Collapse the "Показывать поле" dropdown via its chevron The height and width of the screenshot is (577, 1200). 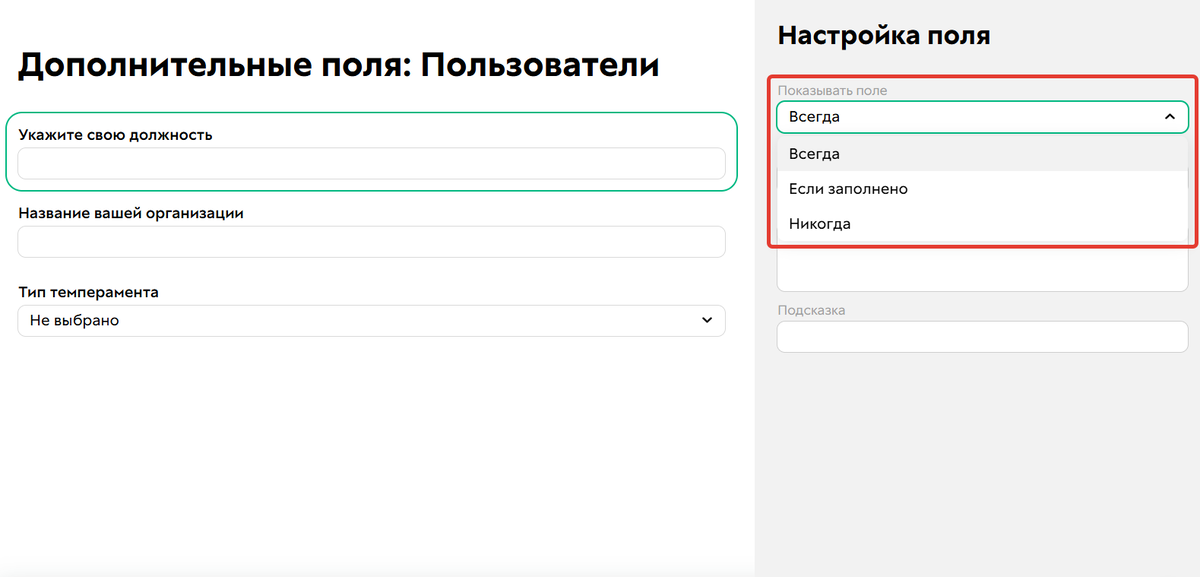click(1168, 116)
